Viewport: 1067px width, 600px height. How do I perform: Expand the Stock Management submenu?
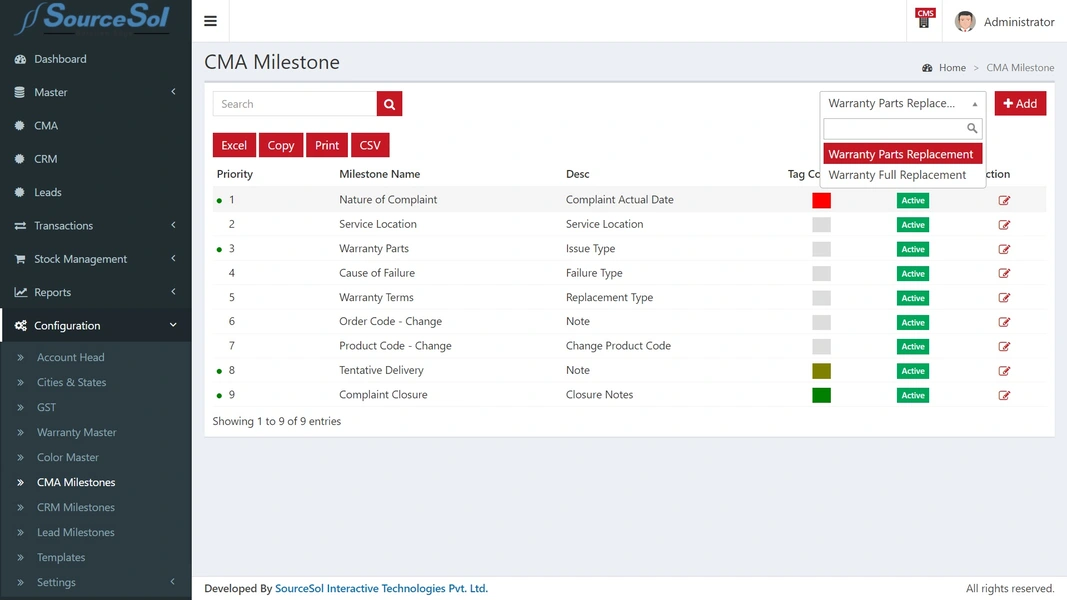point(95,259)
